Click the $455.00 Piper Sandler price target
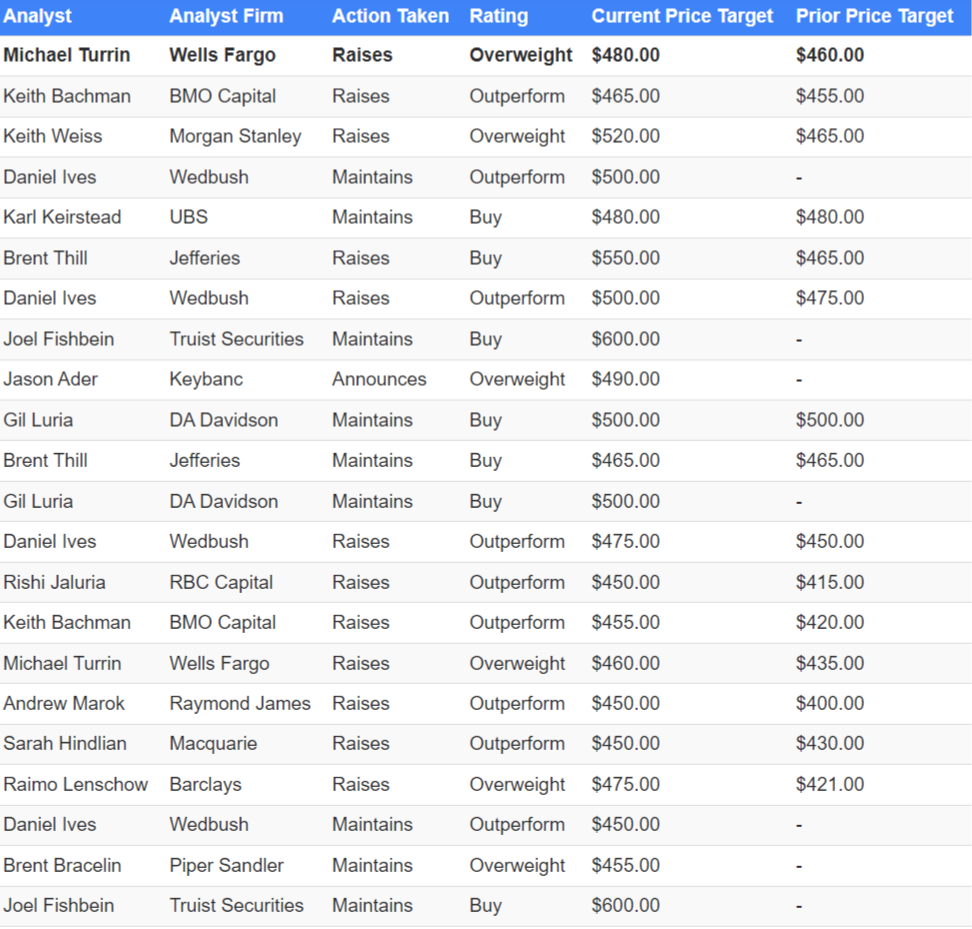The height and width of the screenshot is (929, 972). pos(625,866)
